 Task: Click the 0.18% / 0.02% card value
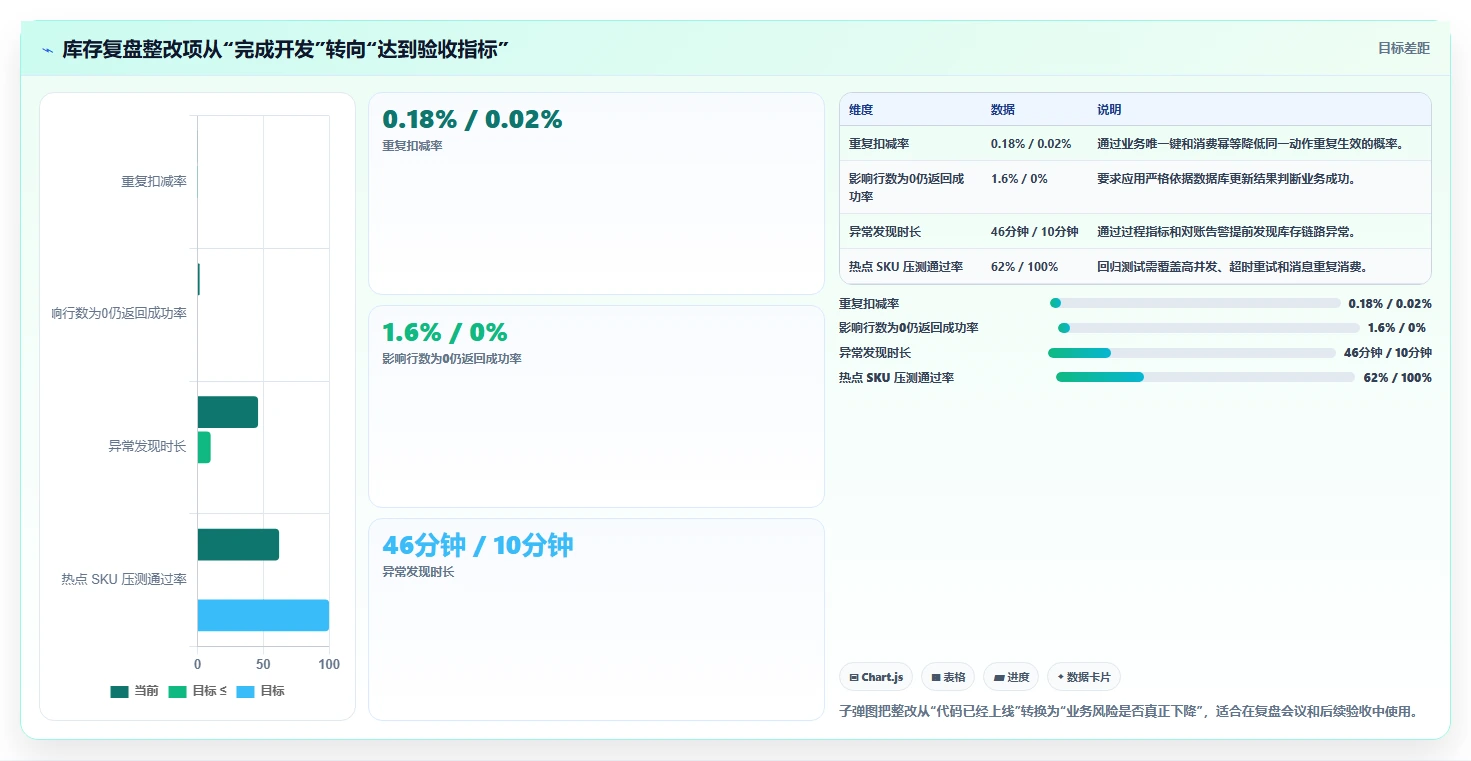(x=472, y=119)
